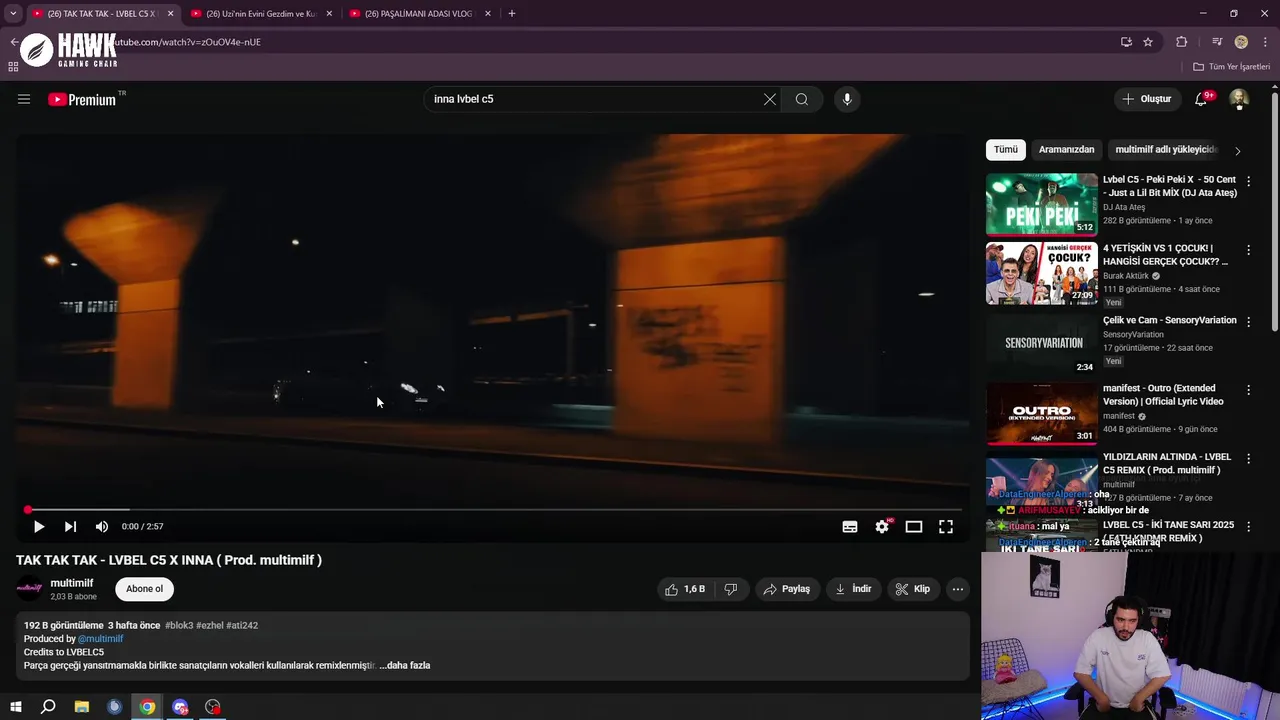Show more filter chips with the arrow
Screen dimensions: 1280x720
(1238, 151)
